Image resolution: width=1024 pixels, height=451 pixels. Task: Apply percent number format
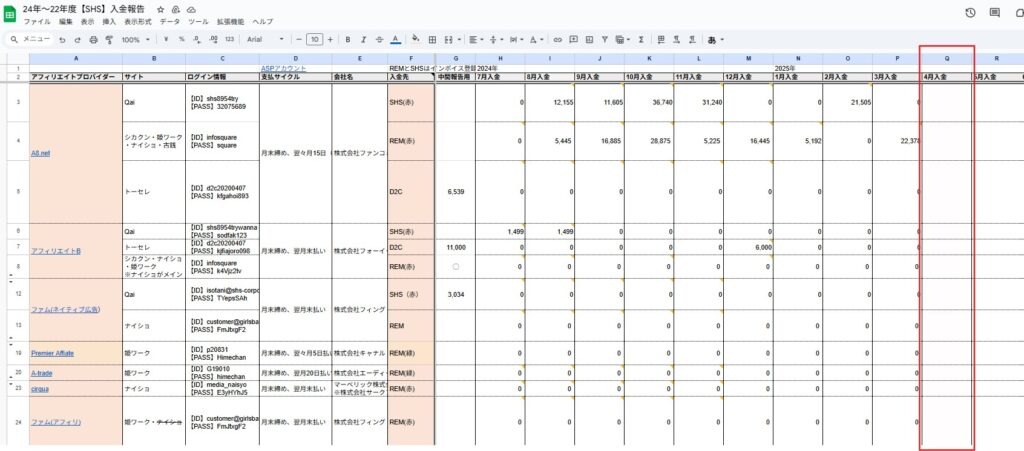182,40
